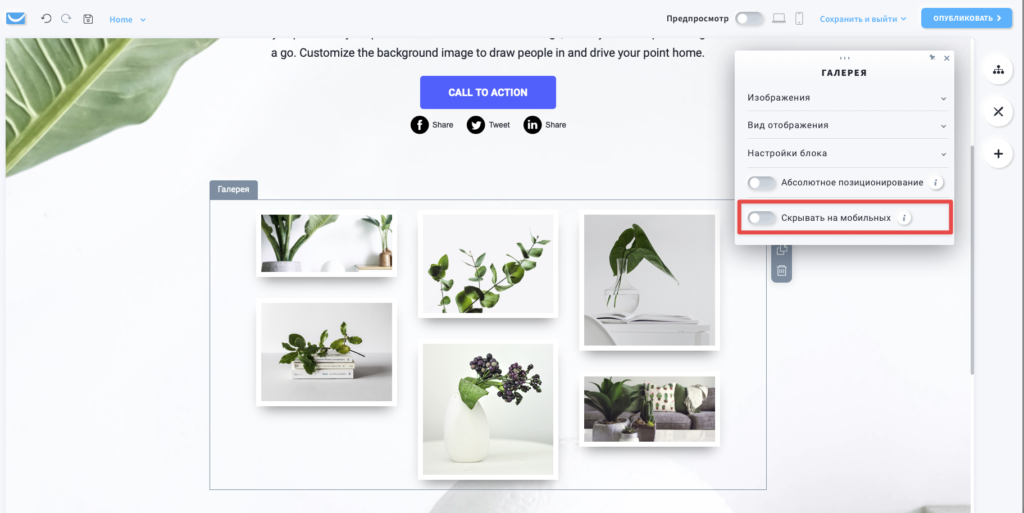The image size is (1024, 513).
Task: Open Сохранить и выйти menu
Action: click(x=863, y=19)
